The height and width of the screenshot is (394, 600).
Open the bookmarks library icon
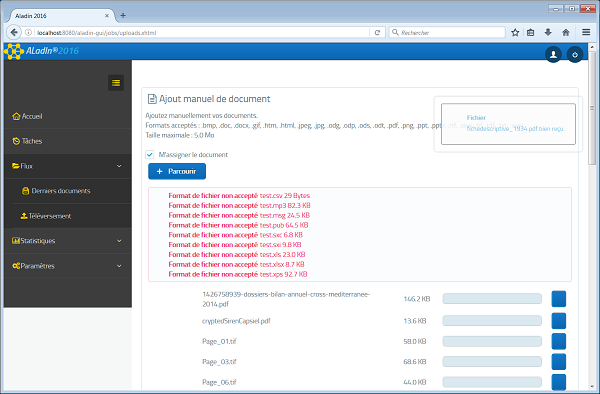[x=530, y=33]
